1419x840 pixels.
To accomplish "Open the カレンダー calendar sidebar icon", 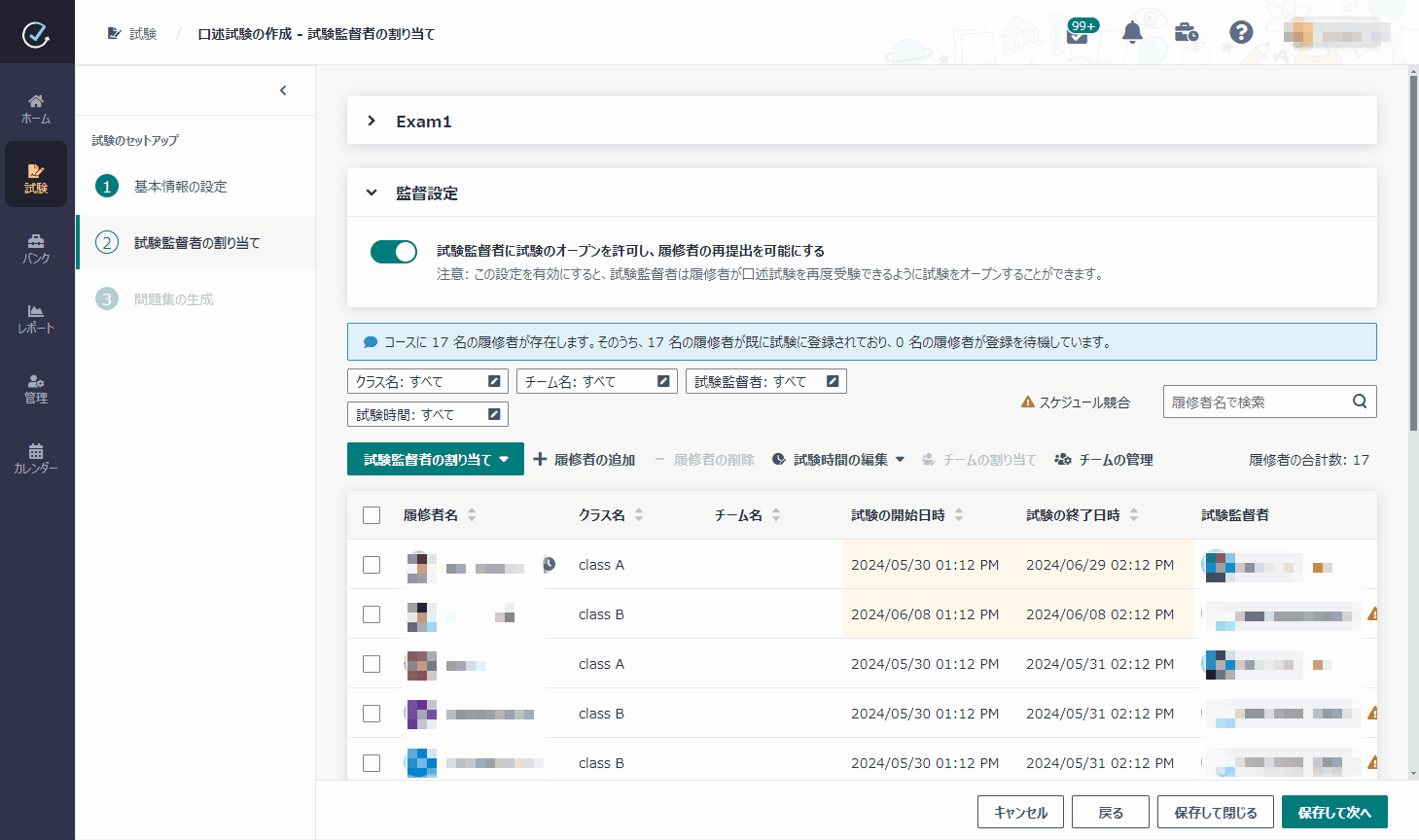I will click(36, 459).
